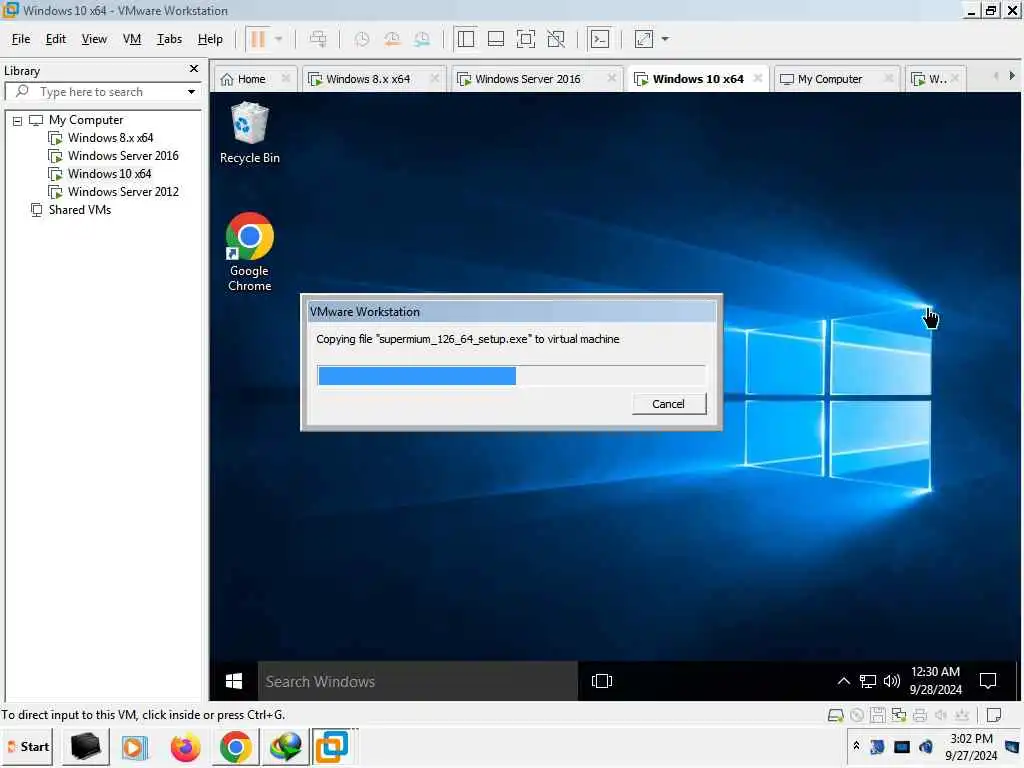Viewport: 1024px width, 768px height.
Task: Click the Stretch Guest display icon
Action: coord(644,39)
